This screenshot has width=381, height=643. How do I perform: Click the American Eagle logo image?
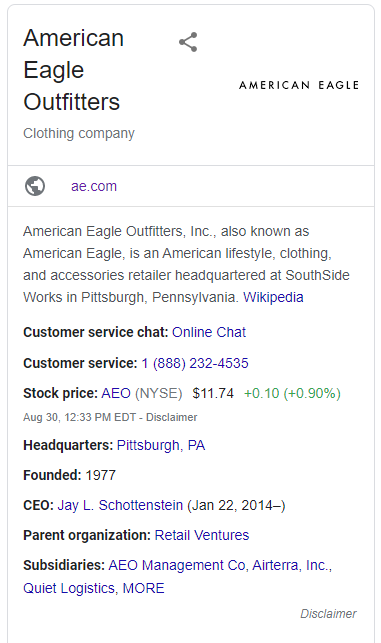pos(299,85)
